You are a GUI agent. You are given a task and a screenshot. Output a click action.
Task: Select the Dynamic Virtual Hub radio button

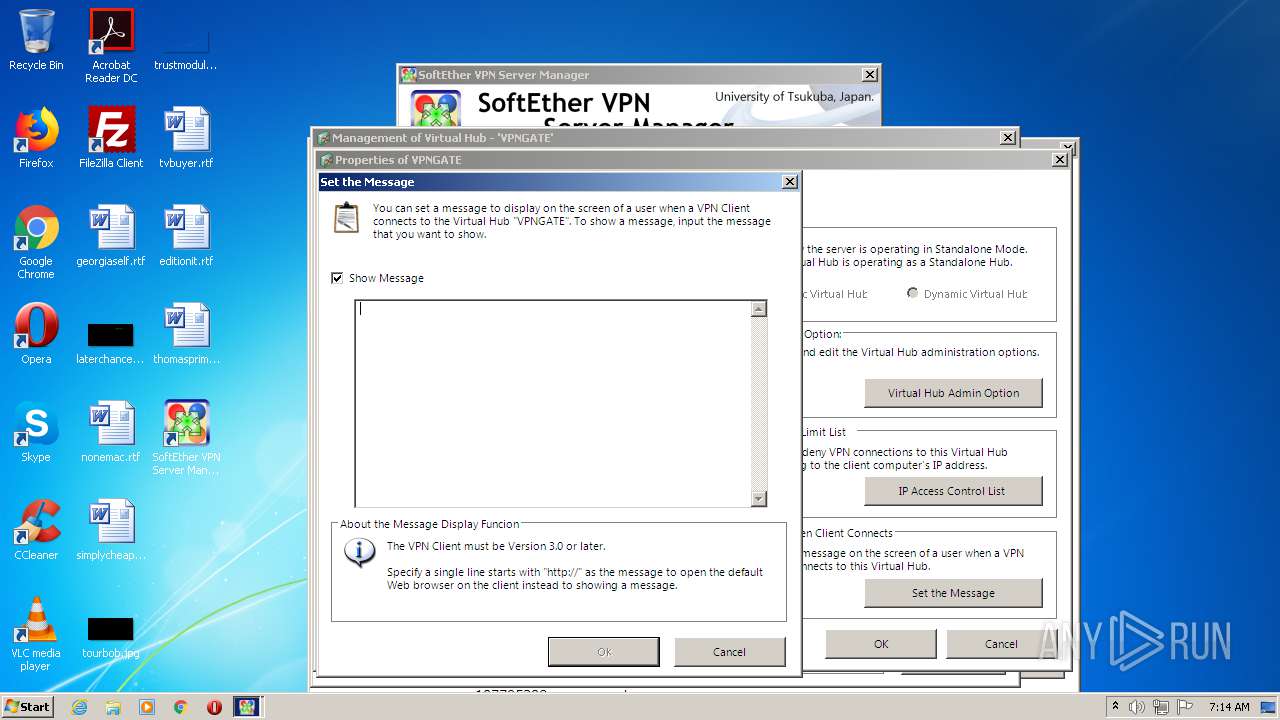click(x=912, y=293)
